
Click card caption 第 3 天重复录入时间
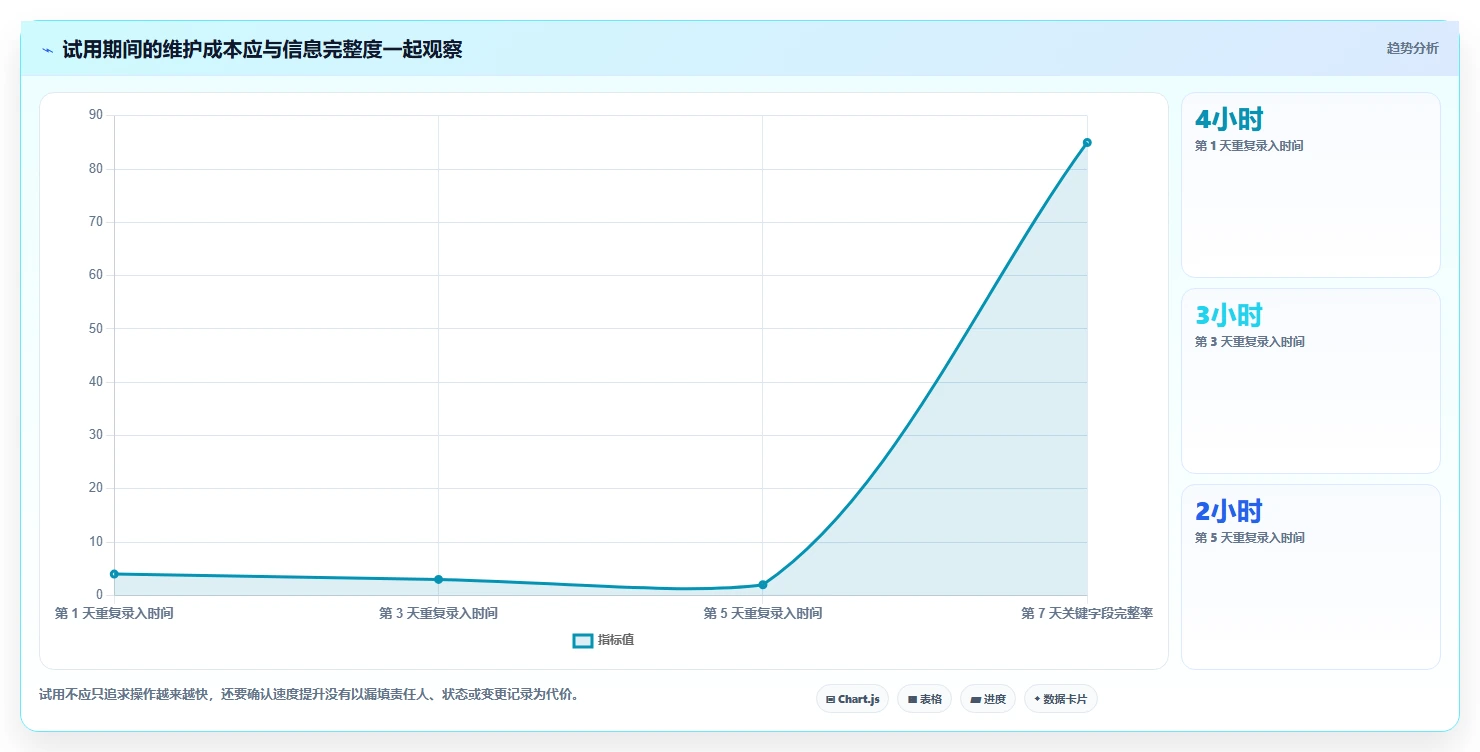1249,342
